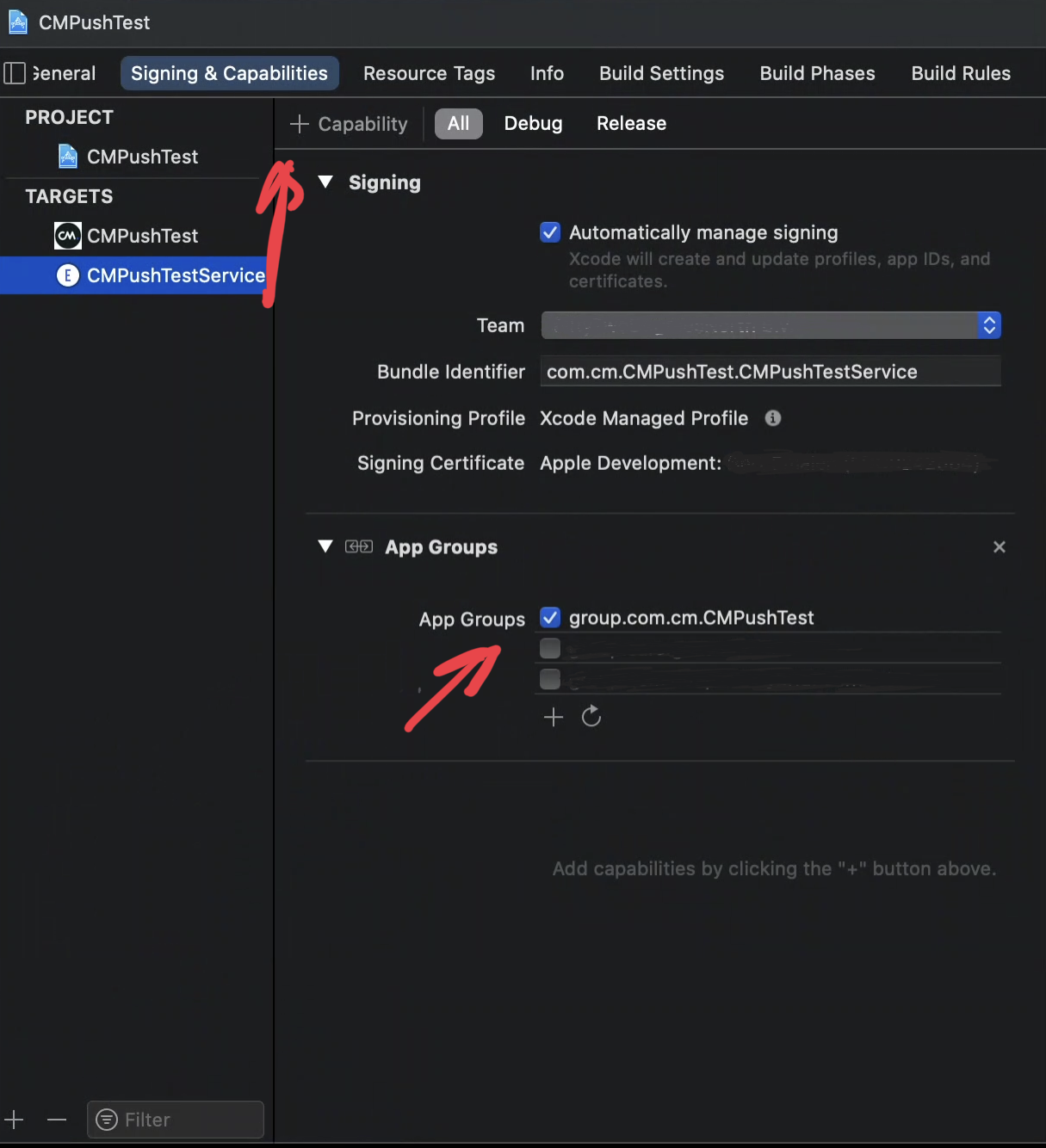Screen dimensions: 1046x1148
Task: Click the Bundle Identifier field
Action: tap(771, 372)
